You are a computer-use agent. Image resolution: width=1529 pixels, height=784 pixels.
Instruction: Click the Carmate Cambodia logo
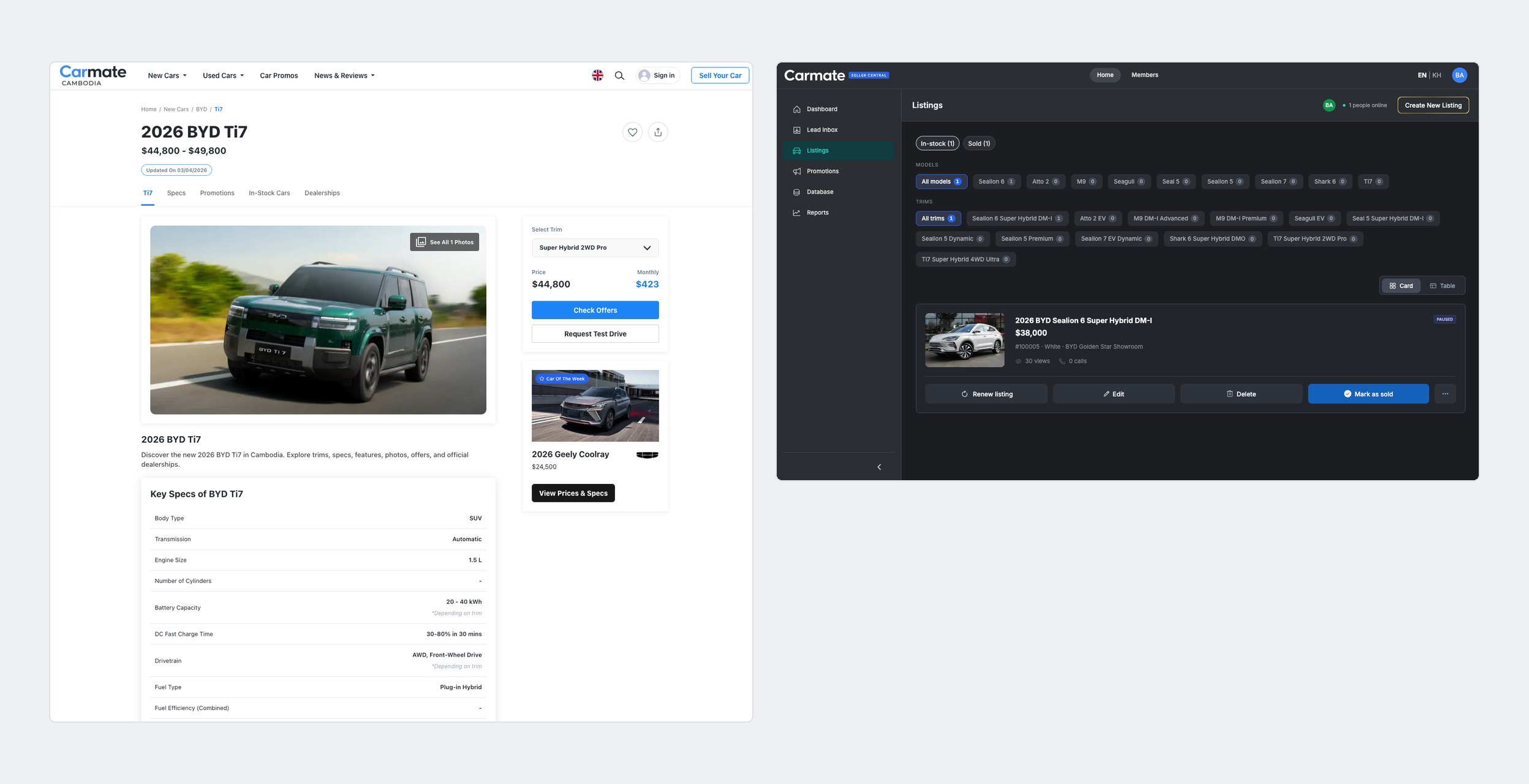click(93, 75)
